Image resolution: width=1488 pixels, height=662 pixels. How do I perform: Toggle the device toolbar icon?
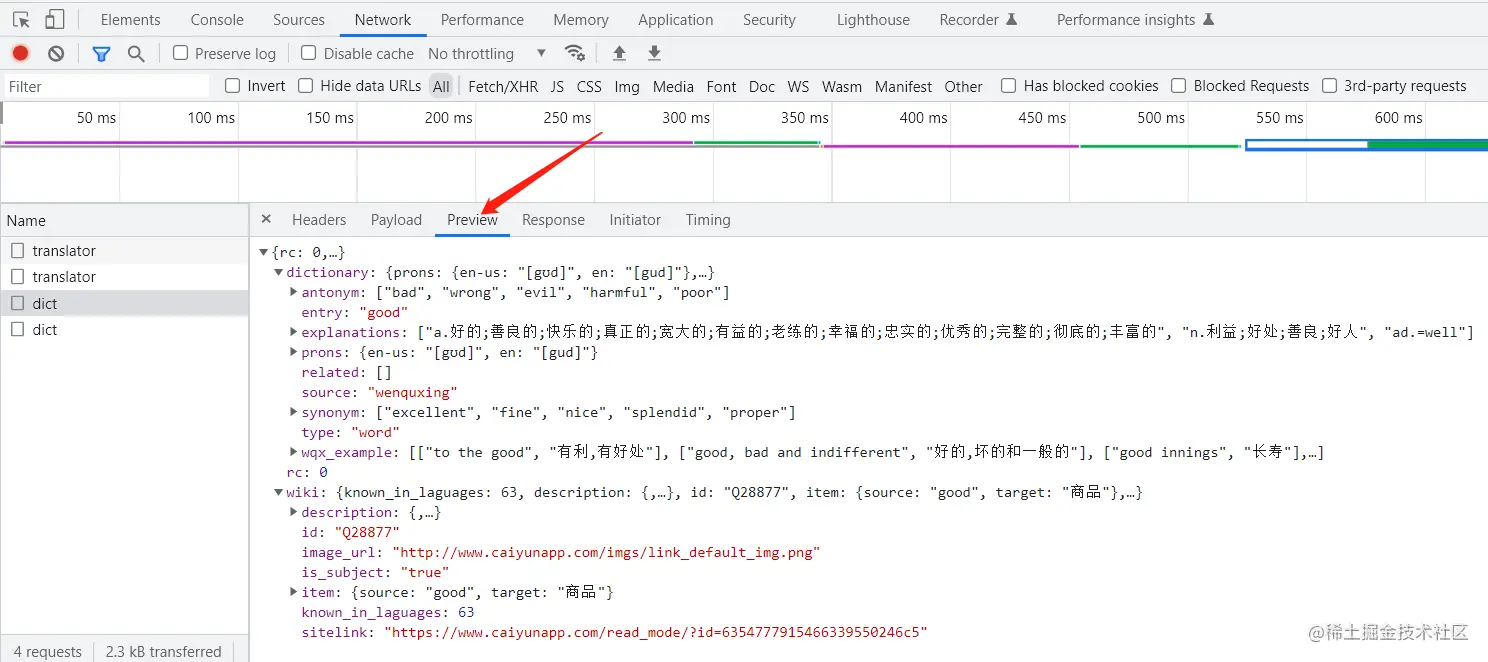55,19
